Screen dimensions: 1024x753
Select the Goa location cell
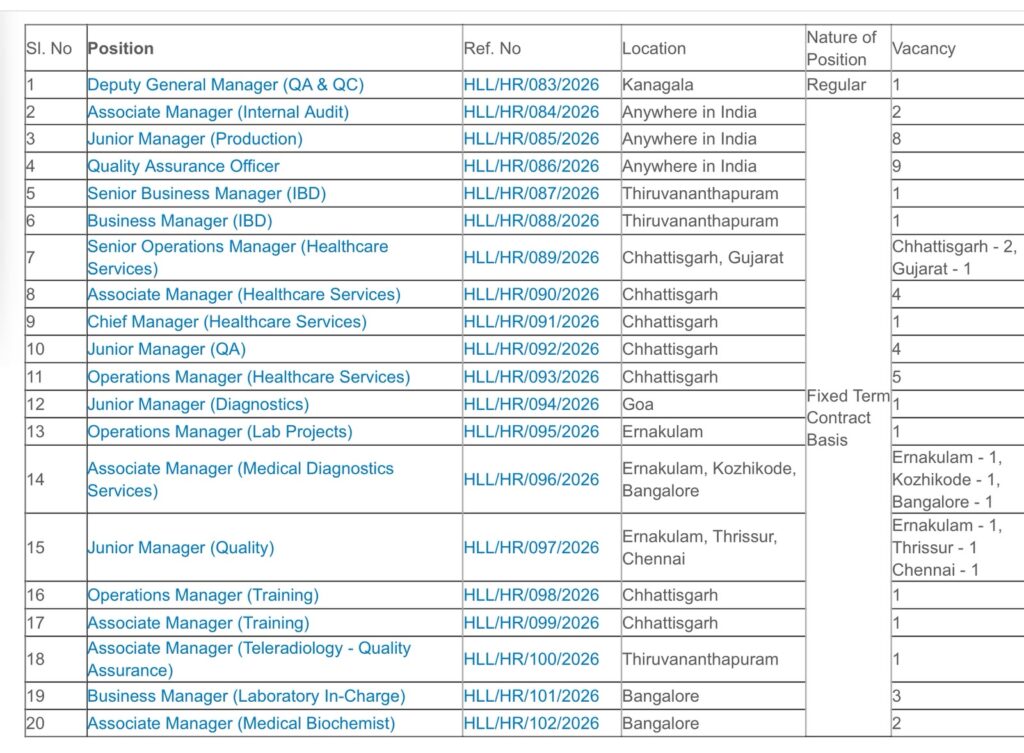point(713,404)
